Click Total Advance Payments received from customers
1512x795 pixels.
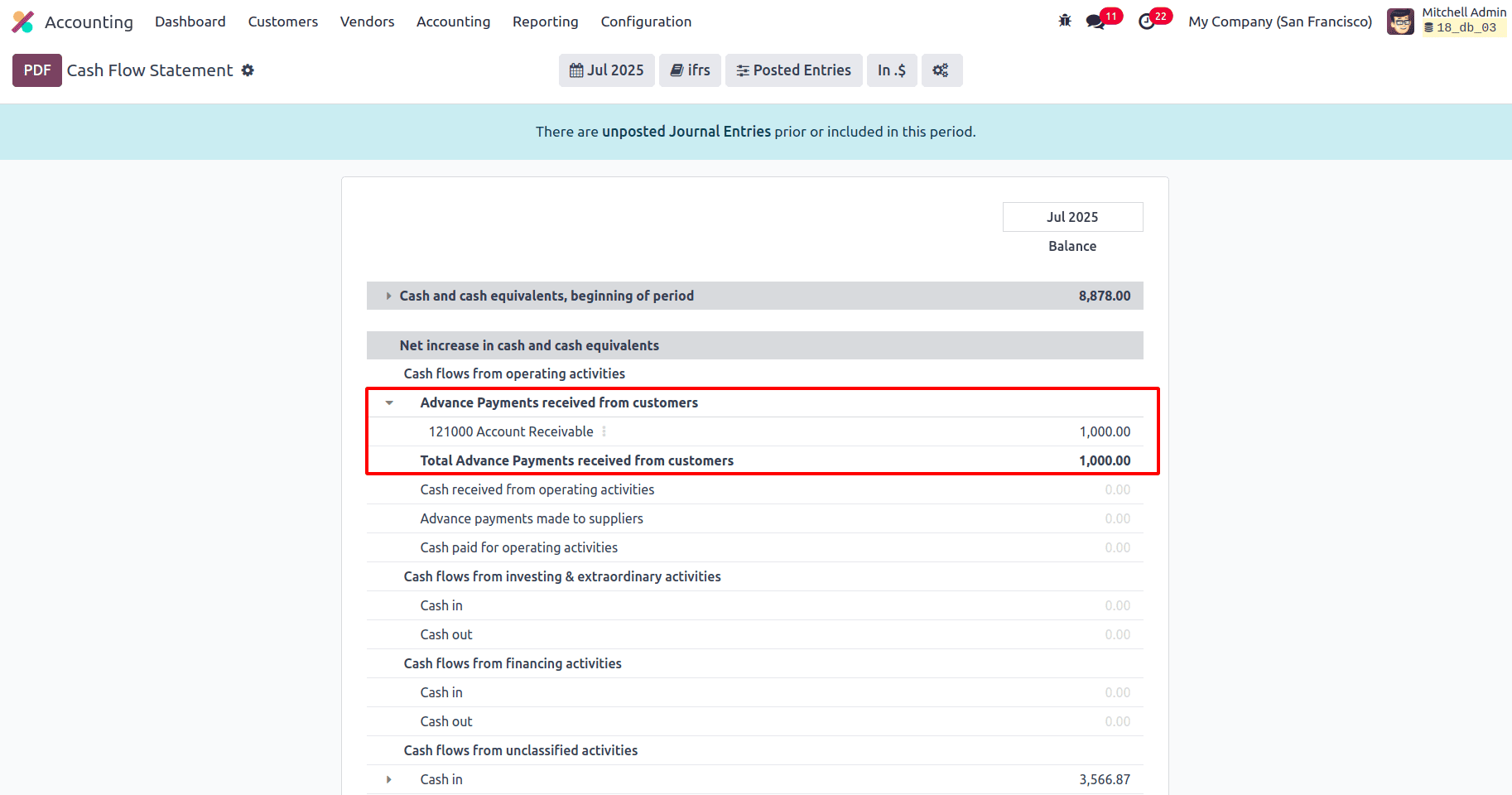(577, 460)
